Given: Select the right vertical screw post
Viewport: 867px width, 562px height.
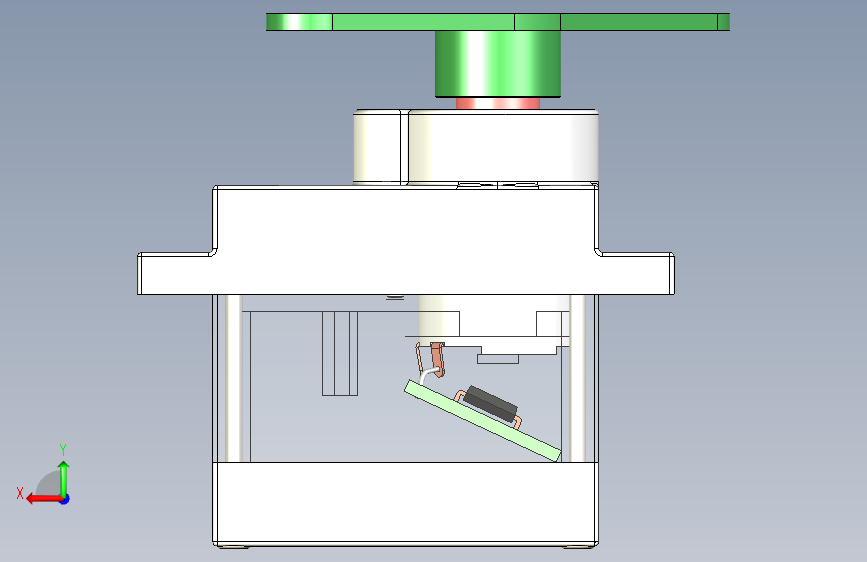Looking at the screenshot, I should point(578,378).
